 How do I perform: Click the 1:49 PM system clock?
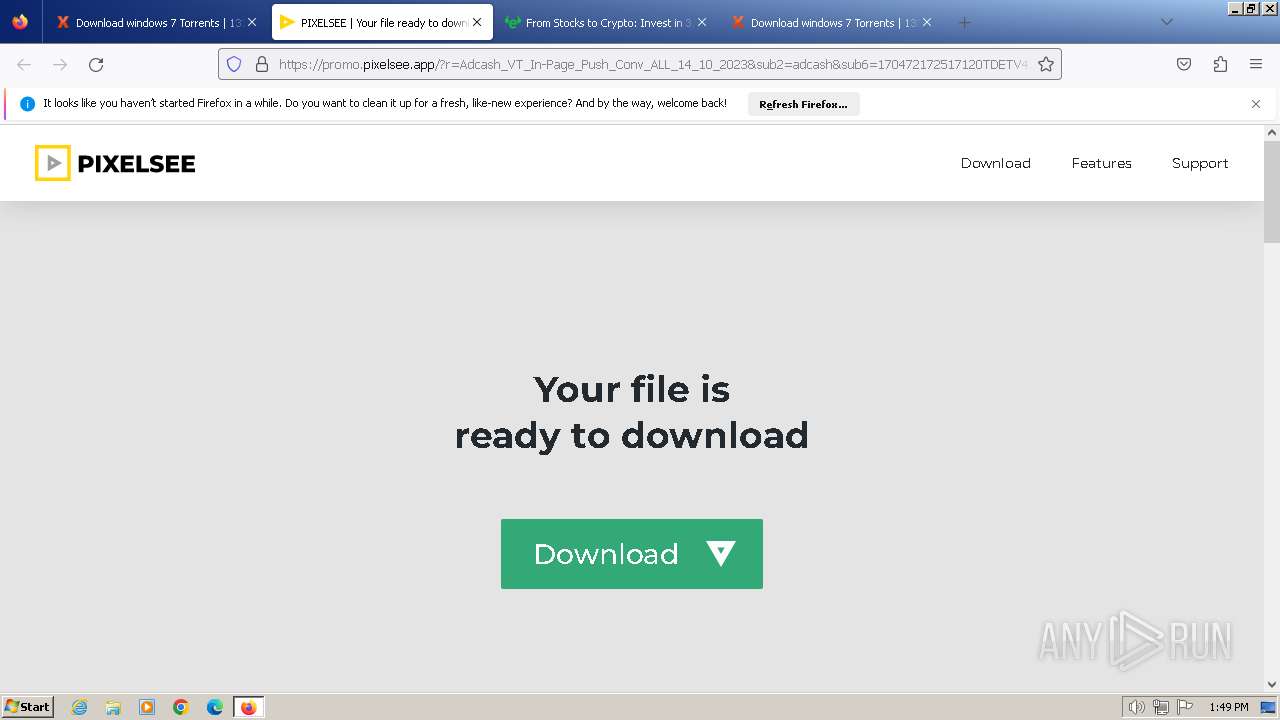[1228, 707]
